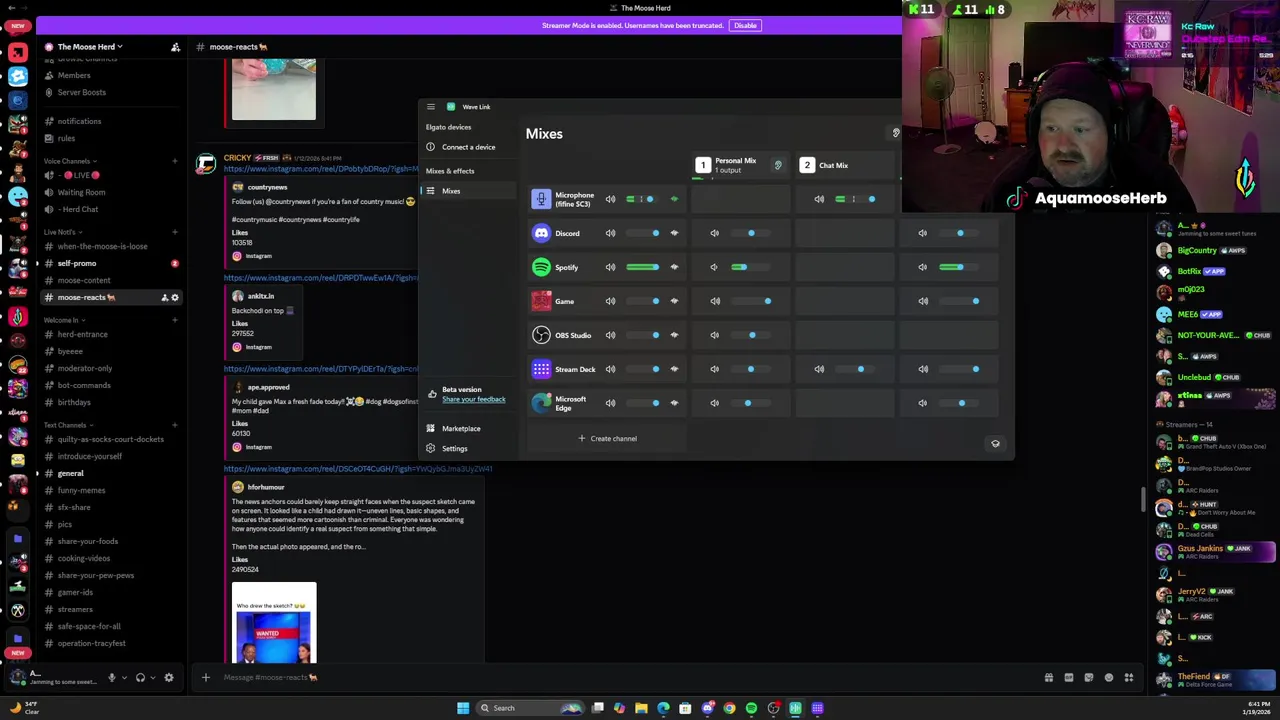This screenshot has width=1280, height=720.
Task: Click the OBS Studio app icon
Action: point(541,335)
